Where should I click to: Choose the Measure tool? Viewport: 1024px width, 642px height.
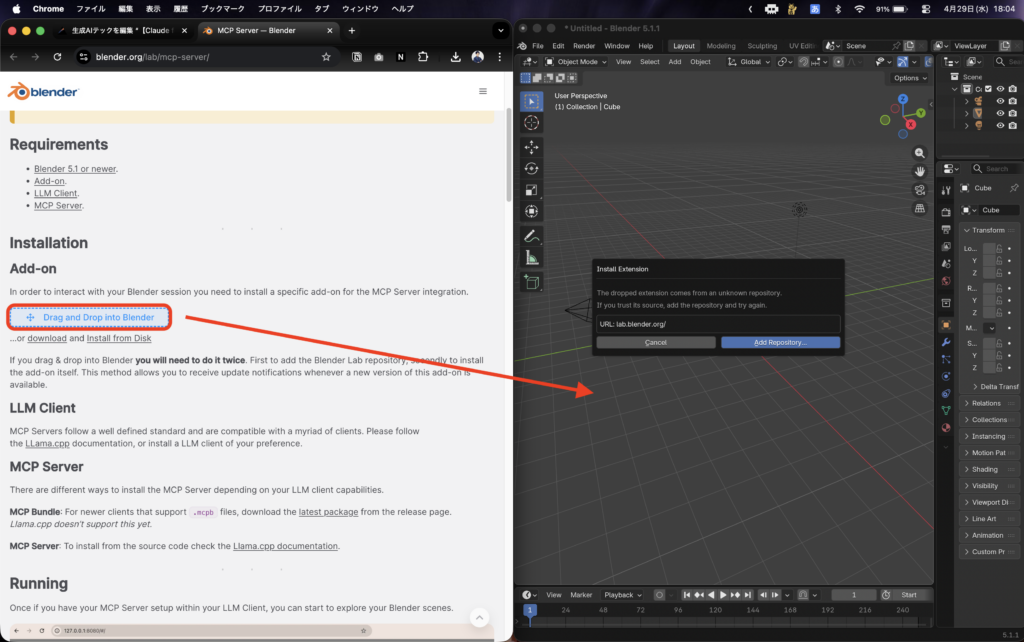[x=531, y=258]
